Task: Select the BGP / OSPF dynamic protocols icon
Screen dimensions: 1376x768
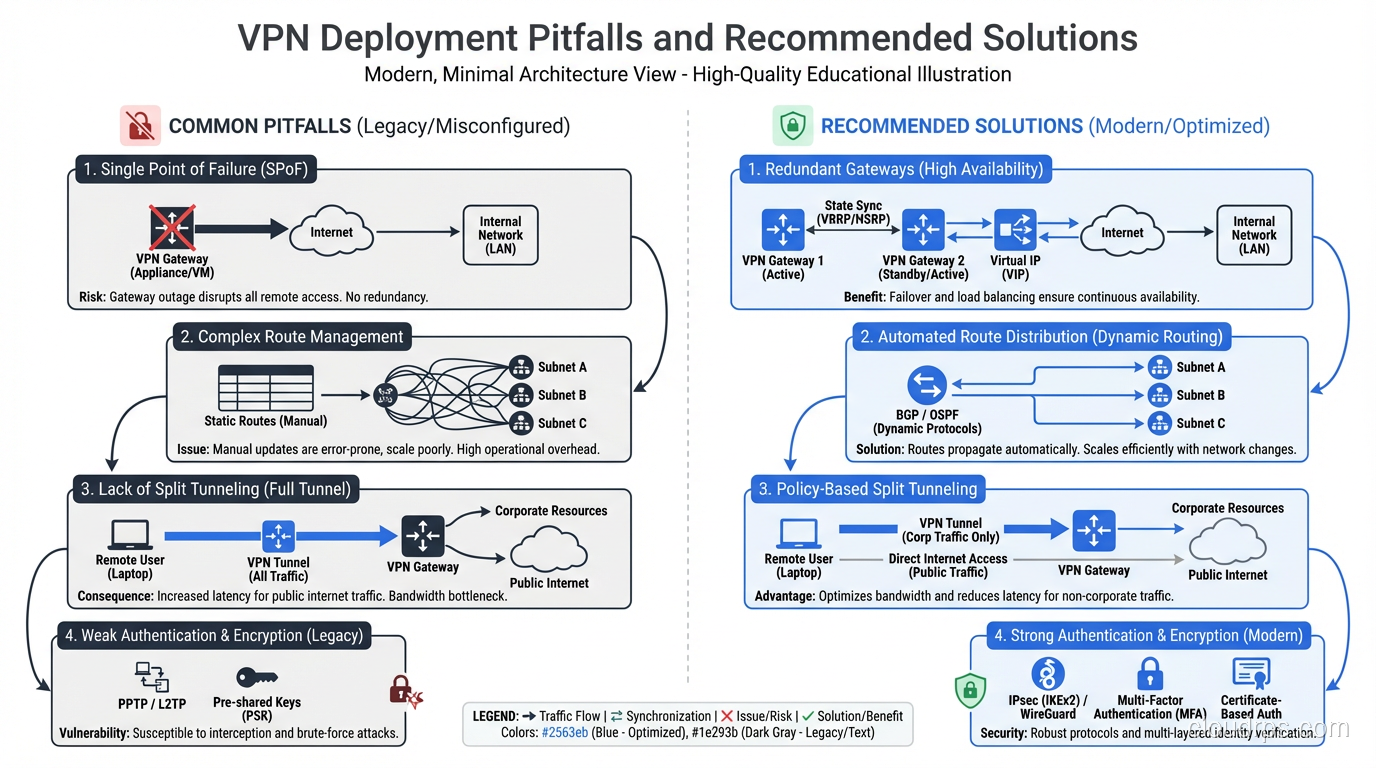Action: [x=926, y=384]
